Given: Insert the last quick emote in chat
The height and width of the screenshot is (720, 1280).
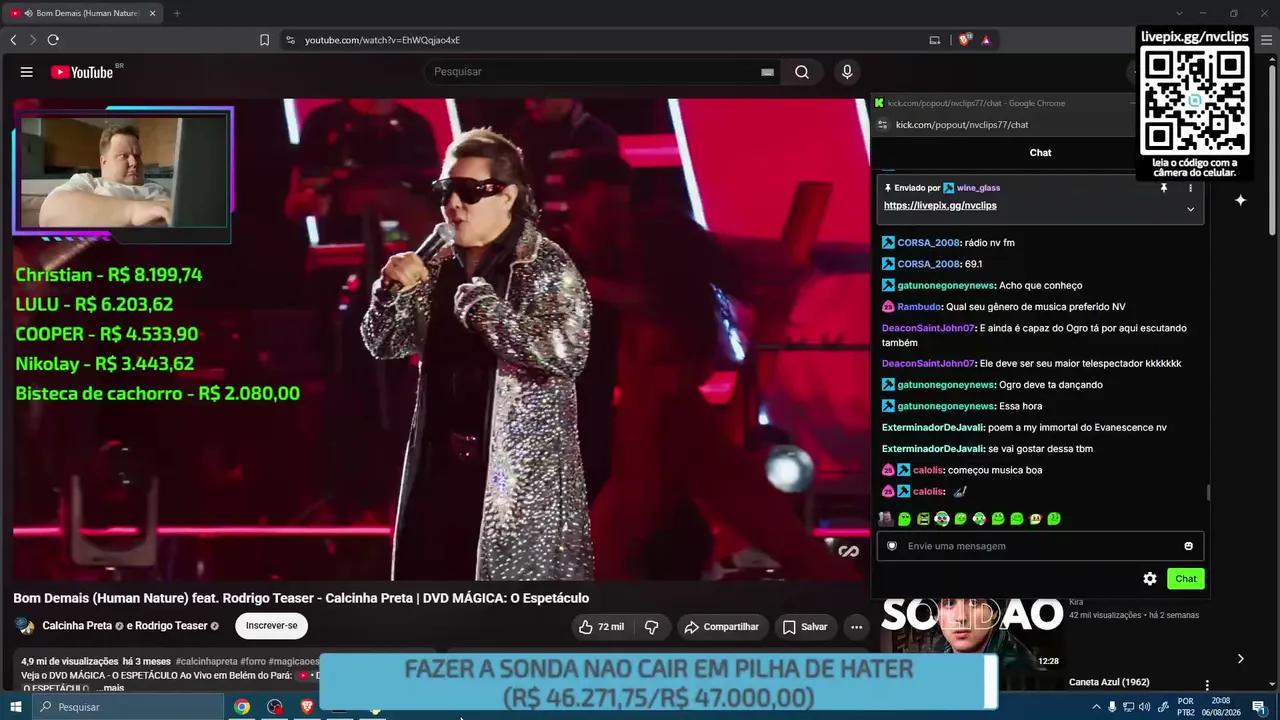Looking at the screenshot, I should (x=1054, y=519).
